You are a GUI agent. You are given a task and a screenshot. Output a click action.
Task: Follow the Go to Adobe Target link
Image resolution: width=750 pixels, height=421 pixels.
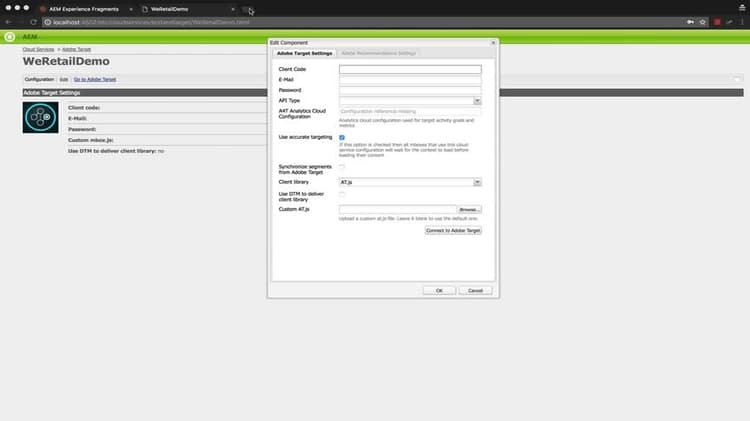point(95,79)
